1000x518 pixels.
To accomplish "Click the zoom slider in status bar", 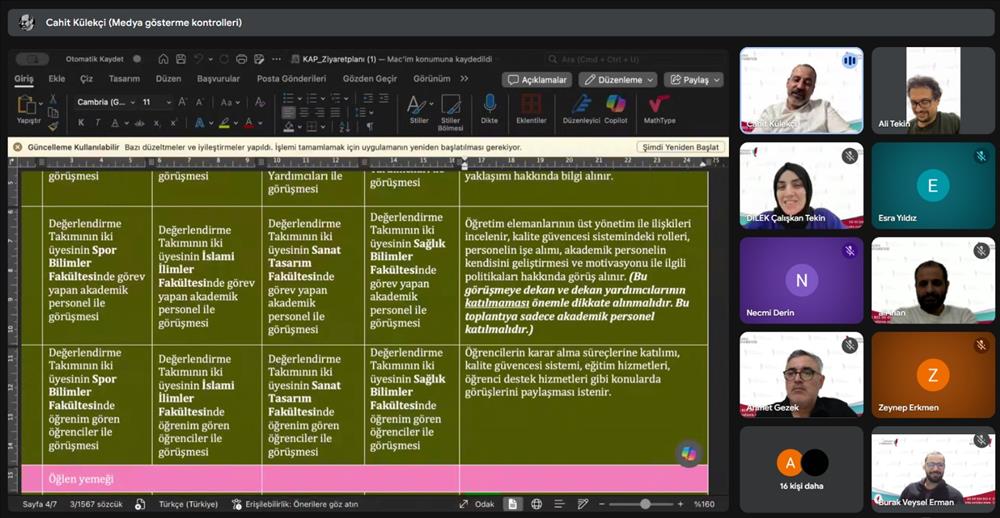I will point(645,504).
